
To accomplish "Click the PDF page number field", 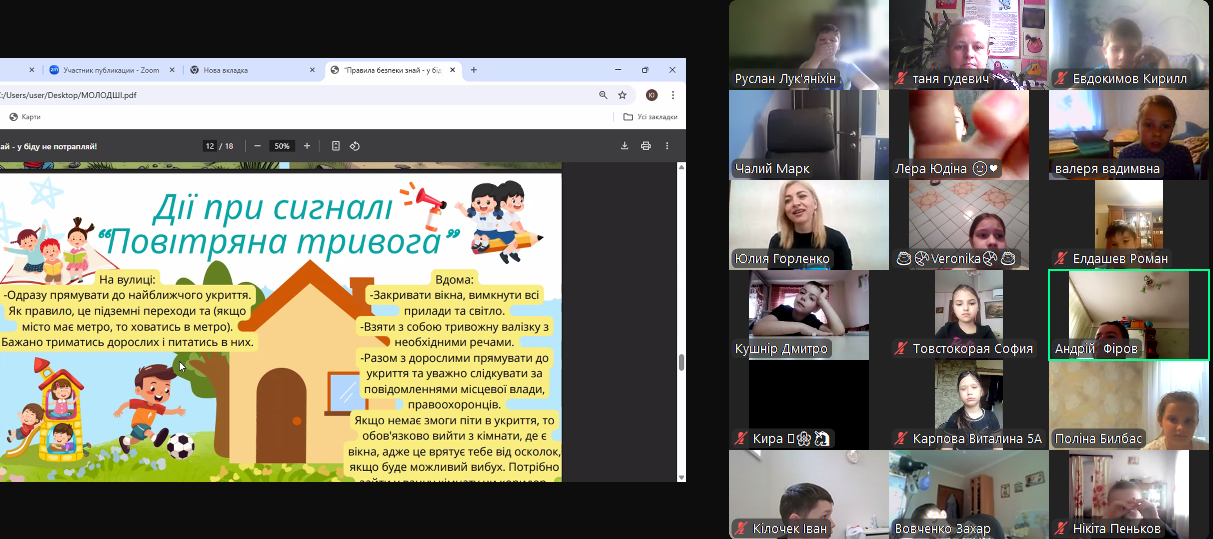I will point(210,146).
